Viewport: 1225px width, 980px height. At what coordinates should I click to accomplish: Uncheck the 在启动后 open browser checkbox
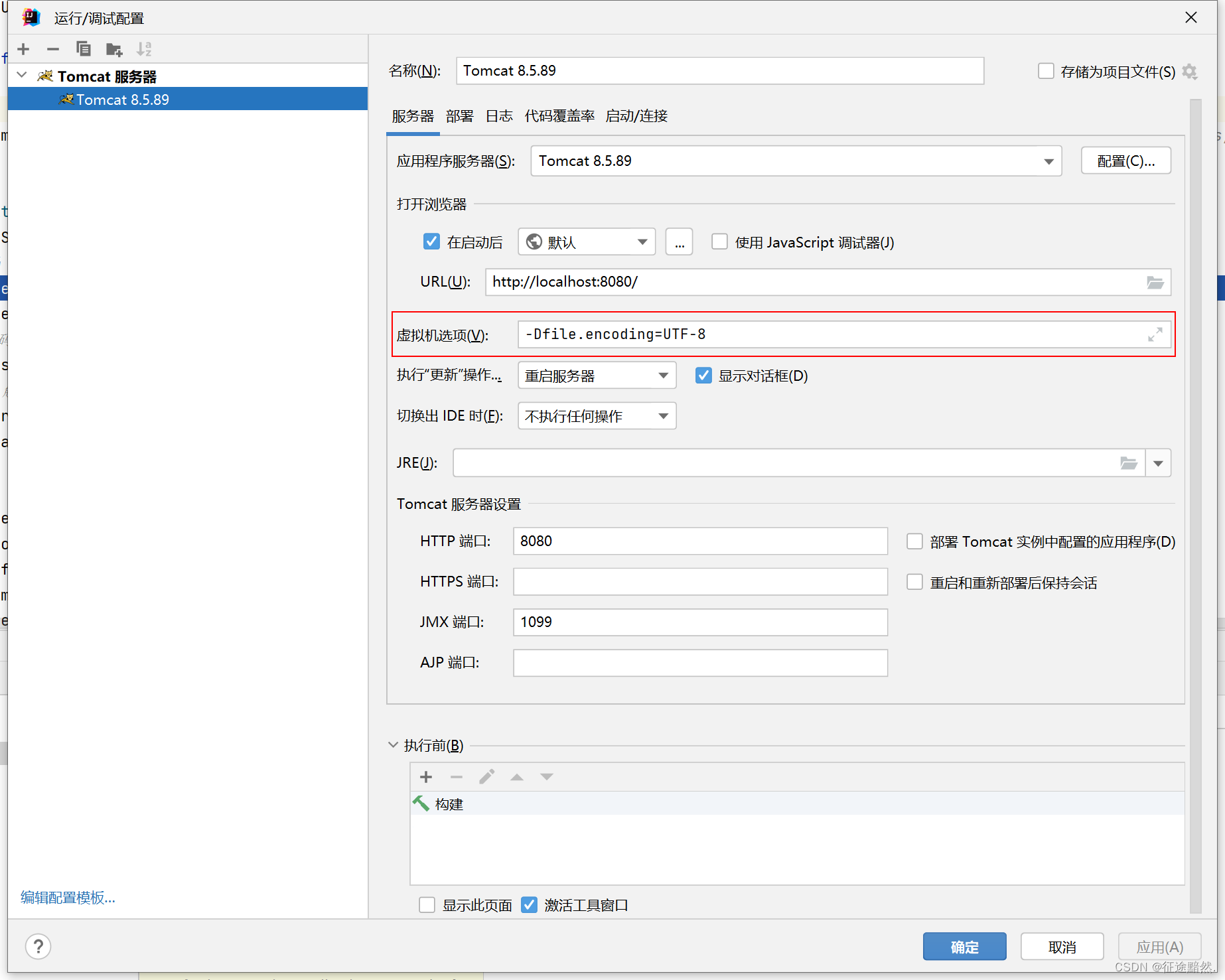[431, 242]
